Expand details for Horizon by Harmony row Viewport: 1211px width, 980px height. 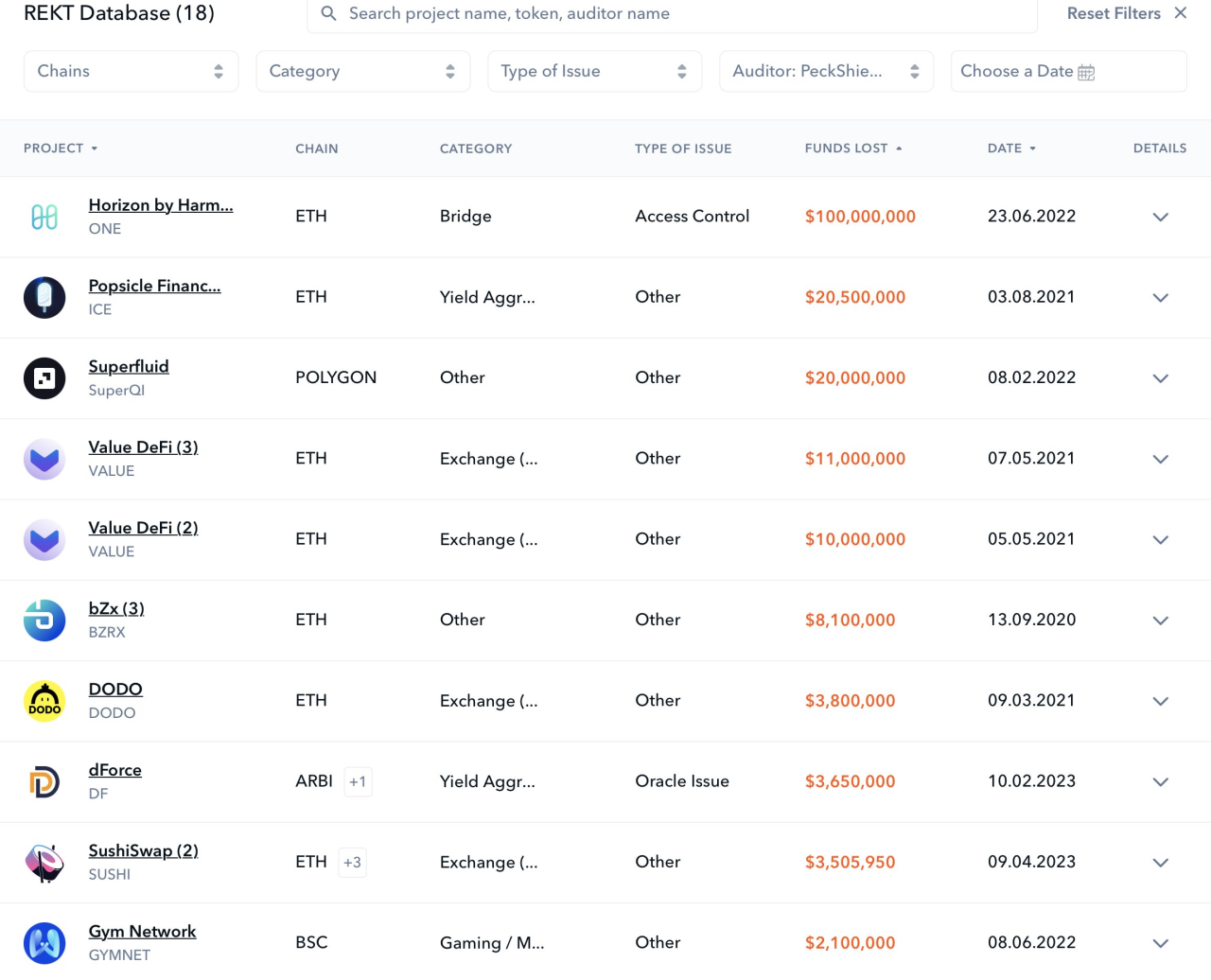(1160, 217)
